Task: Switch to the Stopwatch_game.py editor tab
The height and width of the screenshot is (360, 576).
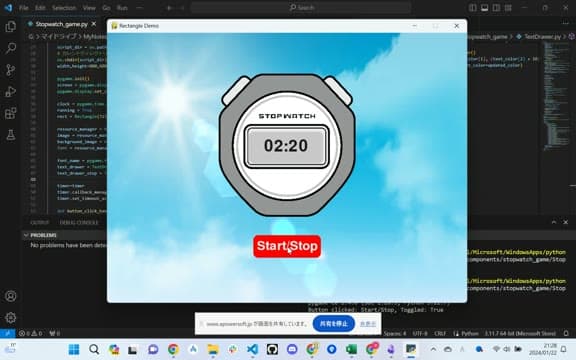Action: pos(61,24)
